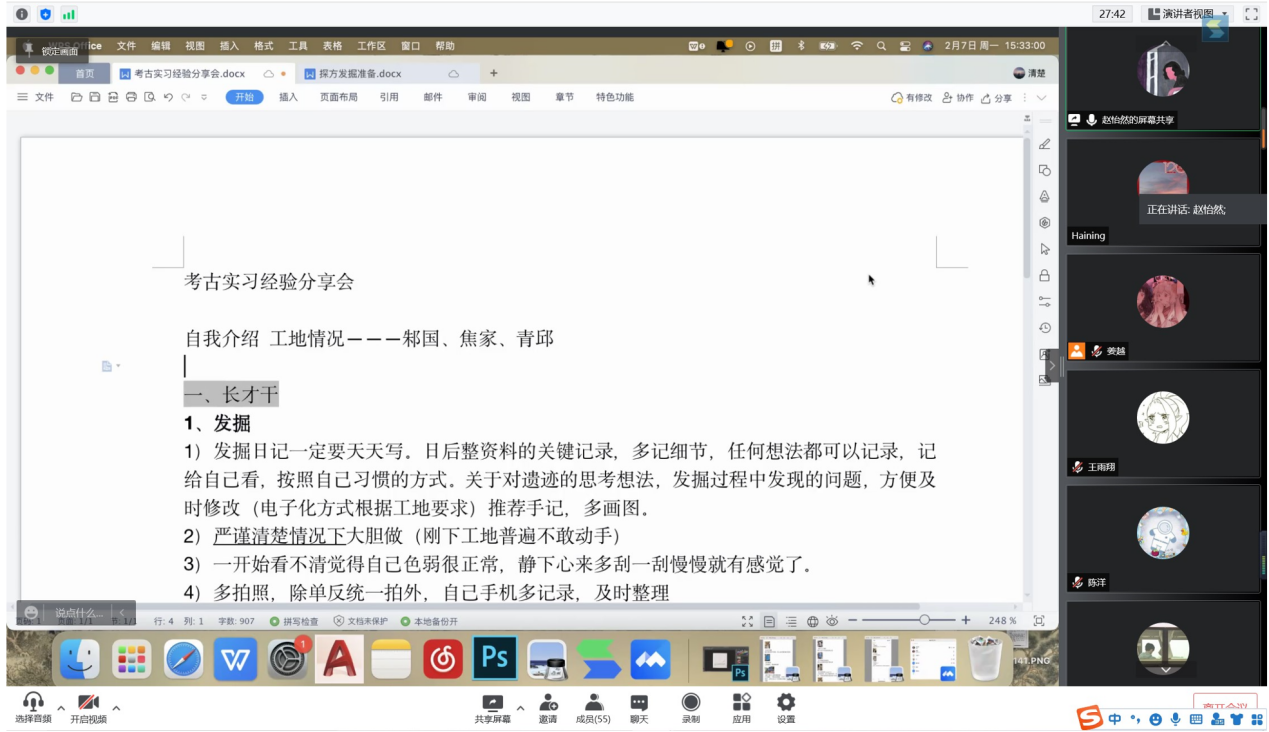
Task: Select the 插入 ribbon tab
Action: pyautogui.click(x=288, y=97)
